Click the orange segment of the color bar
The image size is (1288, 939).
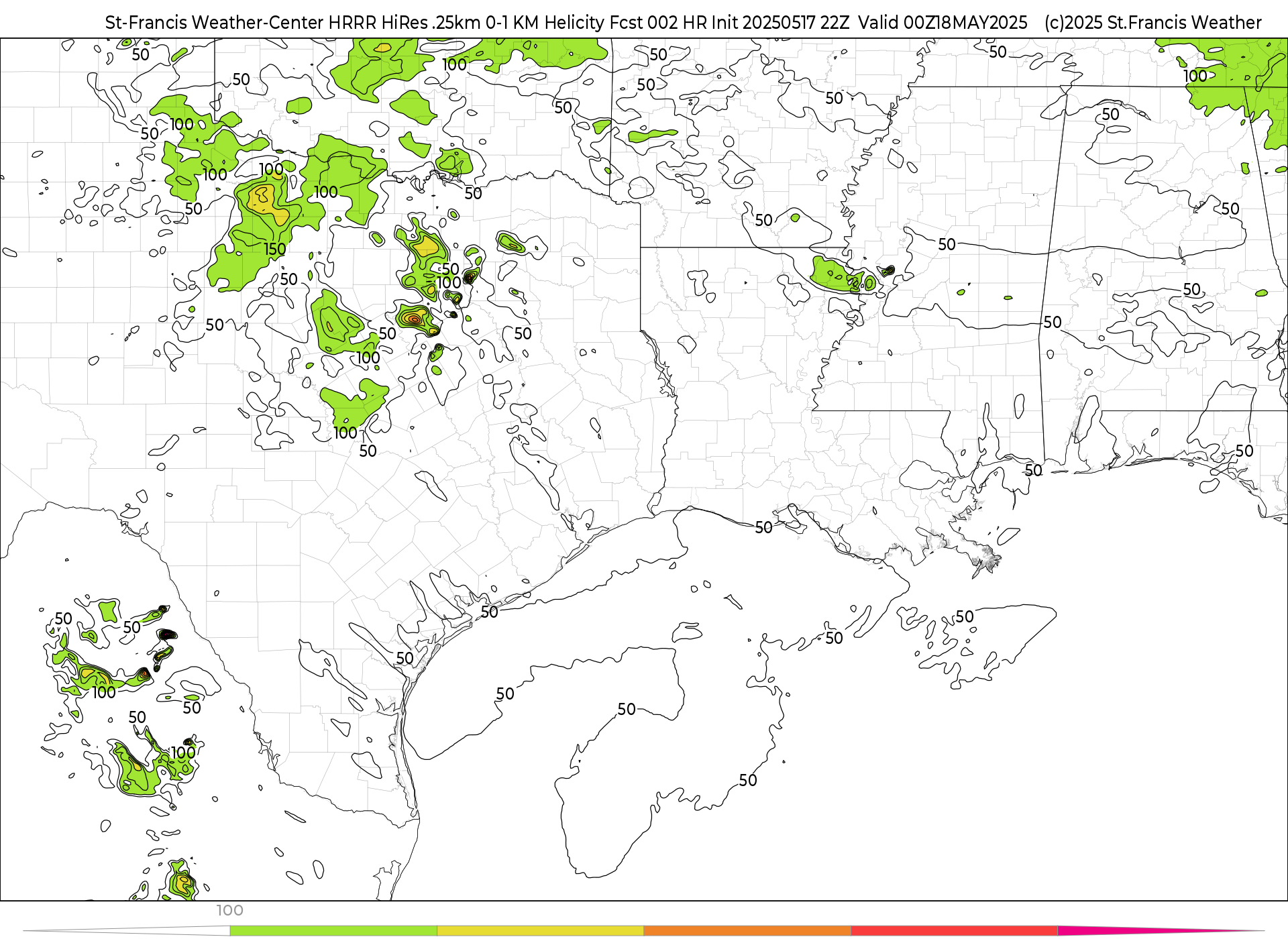(747, 931)
